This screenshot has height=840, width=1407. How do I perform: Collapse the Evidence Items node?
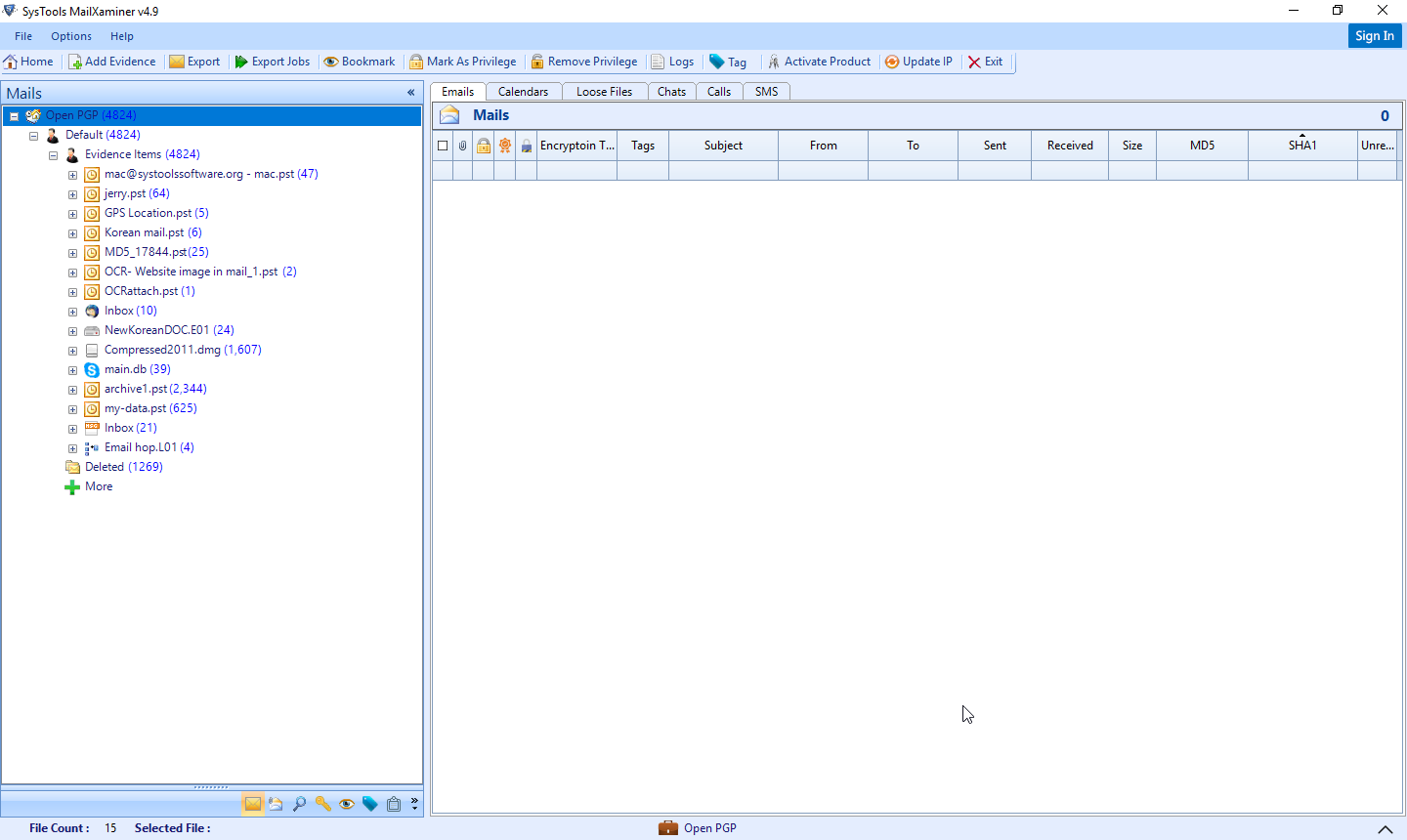click(53, 155)
